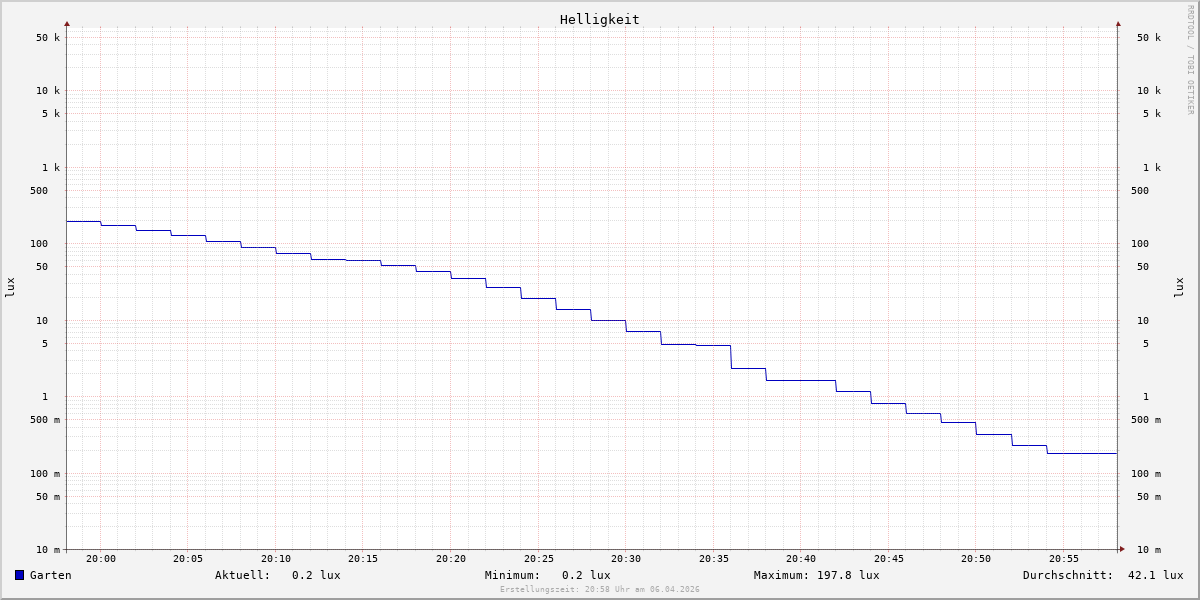Click the 20:45 x-axis time label

point(889,559)
